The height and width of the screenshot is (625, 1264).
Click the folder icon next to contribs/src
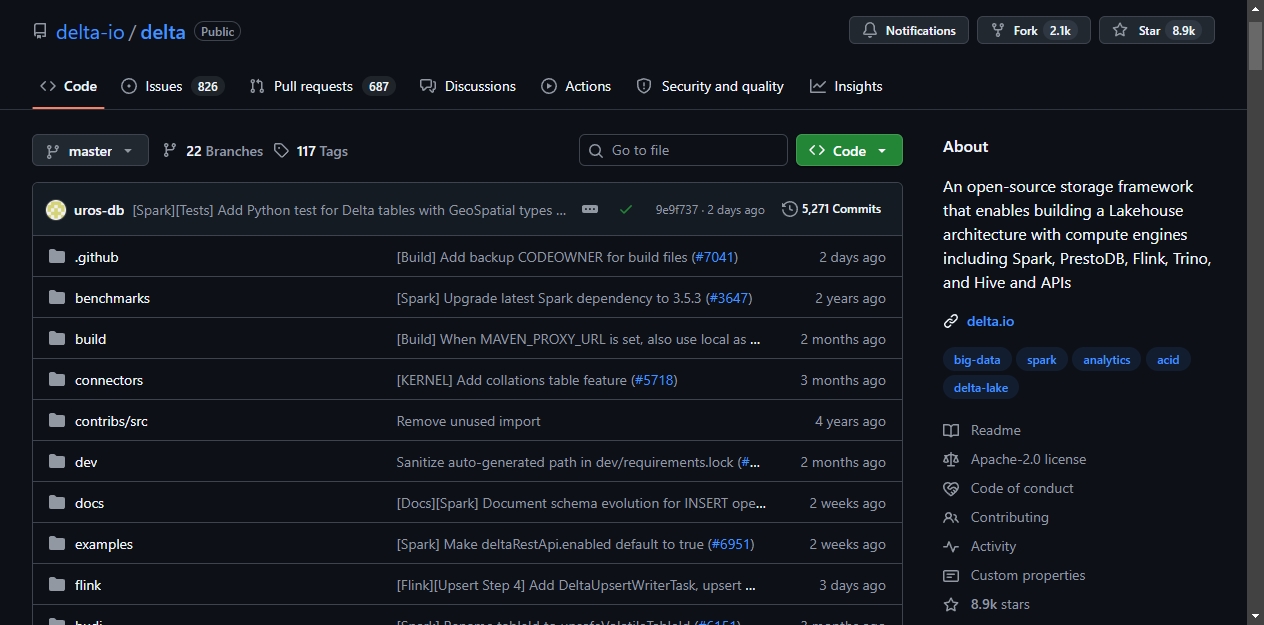click(57, 421)
